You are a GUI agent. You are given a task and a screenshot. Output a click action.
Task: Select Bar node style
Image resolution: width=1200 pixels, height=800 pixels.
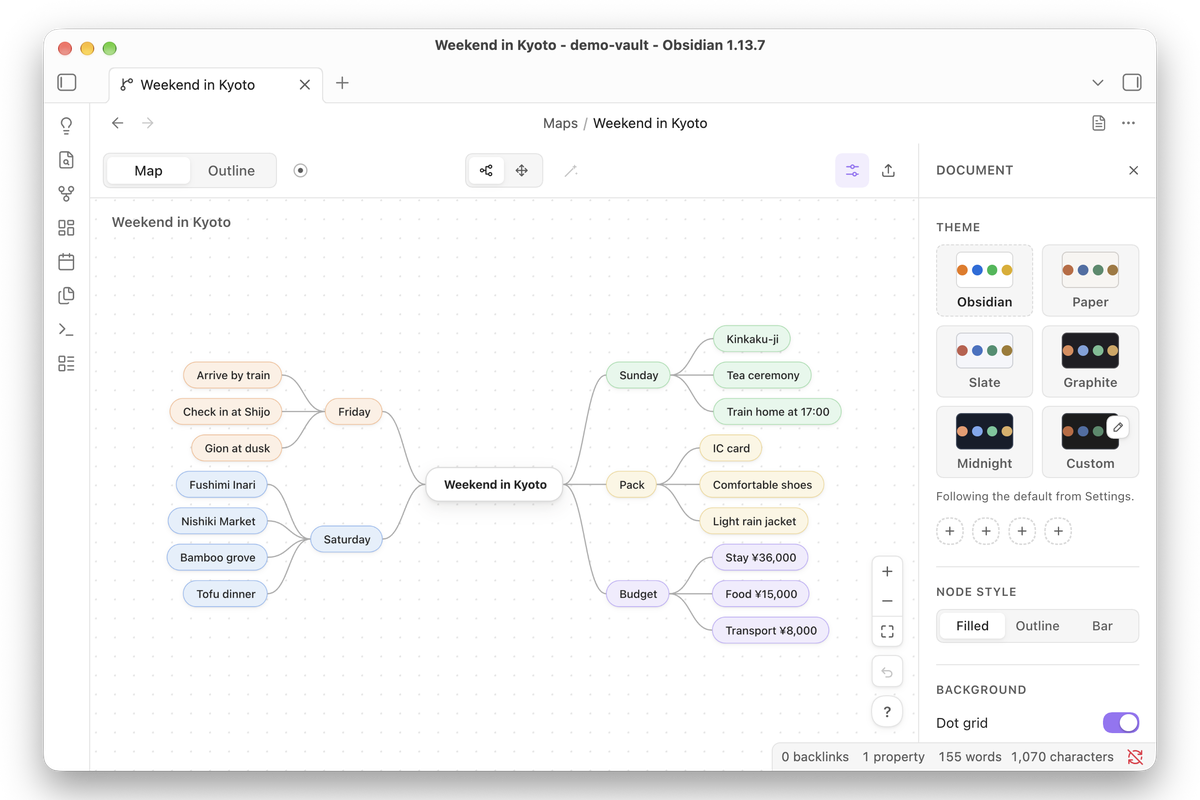pos(1102,626)
